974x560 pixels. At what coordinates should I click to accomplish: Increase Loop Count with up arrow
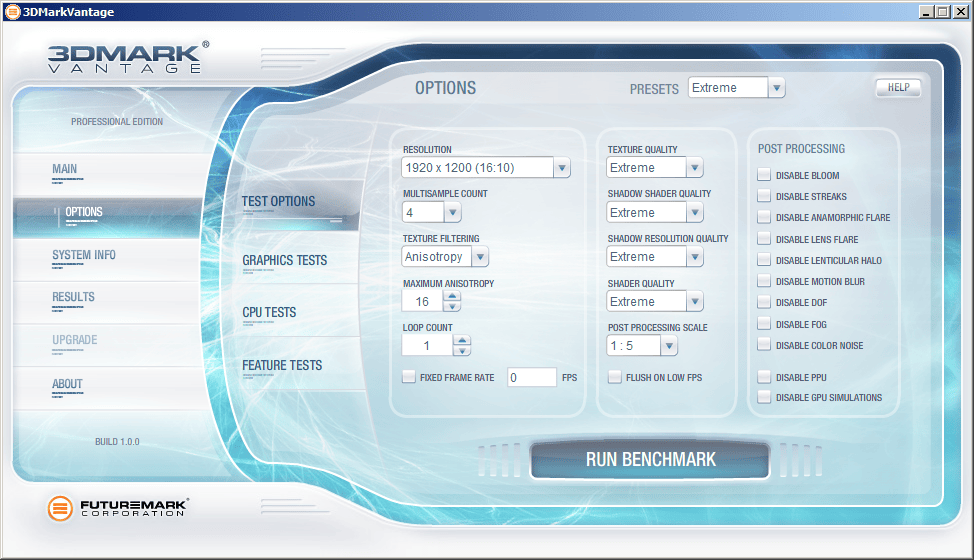(x=462, y=340)
